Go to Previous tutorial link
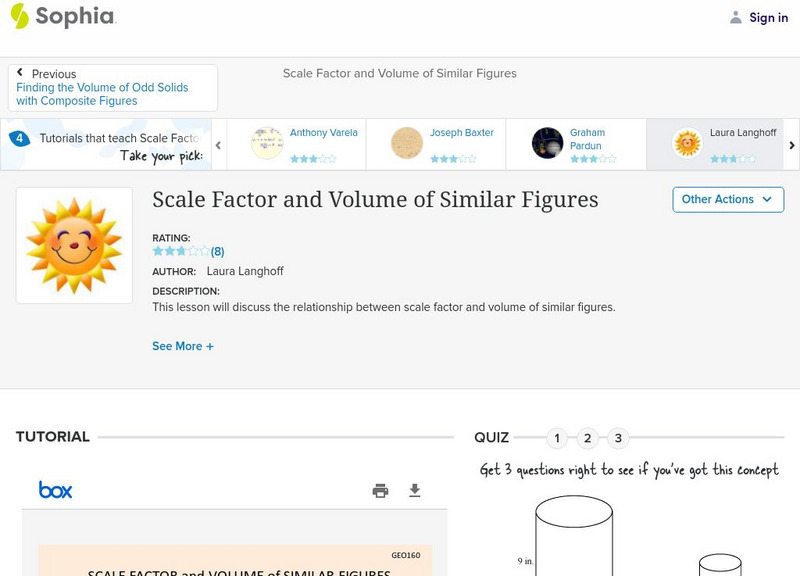Image resolution: width=800 pixels, height=576 pixels. (112, 88)
